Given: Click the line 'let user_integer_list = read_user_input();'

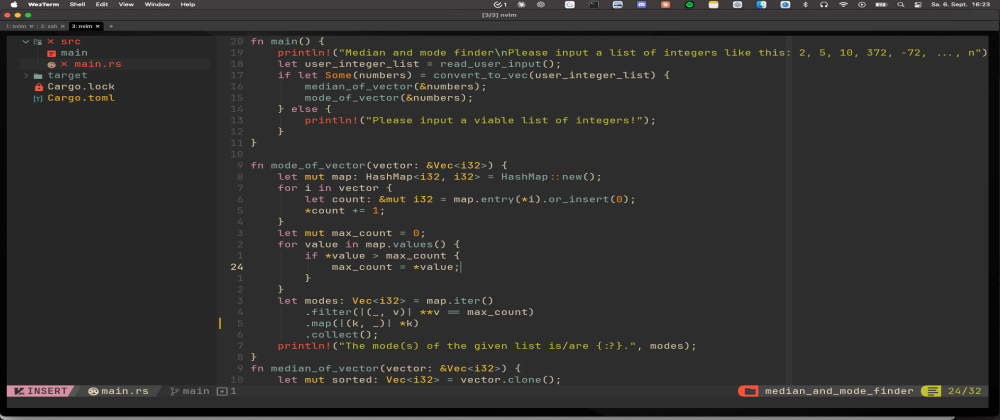Looking at the screenshot, I should pyautogui.click(x=419, y=64).
